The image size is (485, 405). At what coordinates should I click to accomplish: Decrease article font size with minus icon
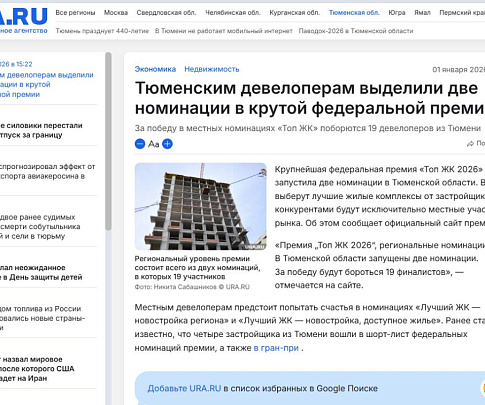140,144
